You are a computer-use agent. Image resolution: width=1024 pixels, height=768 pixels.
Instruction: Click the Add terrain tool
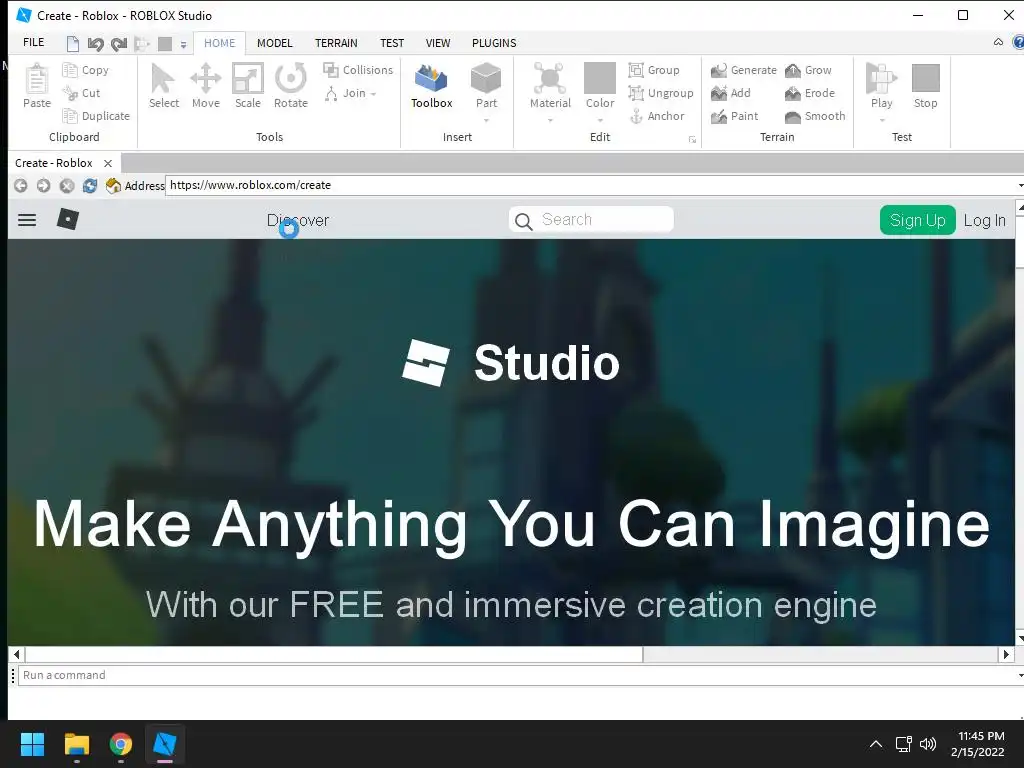click(x=731, y=93)
